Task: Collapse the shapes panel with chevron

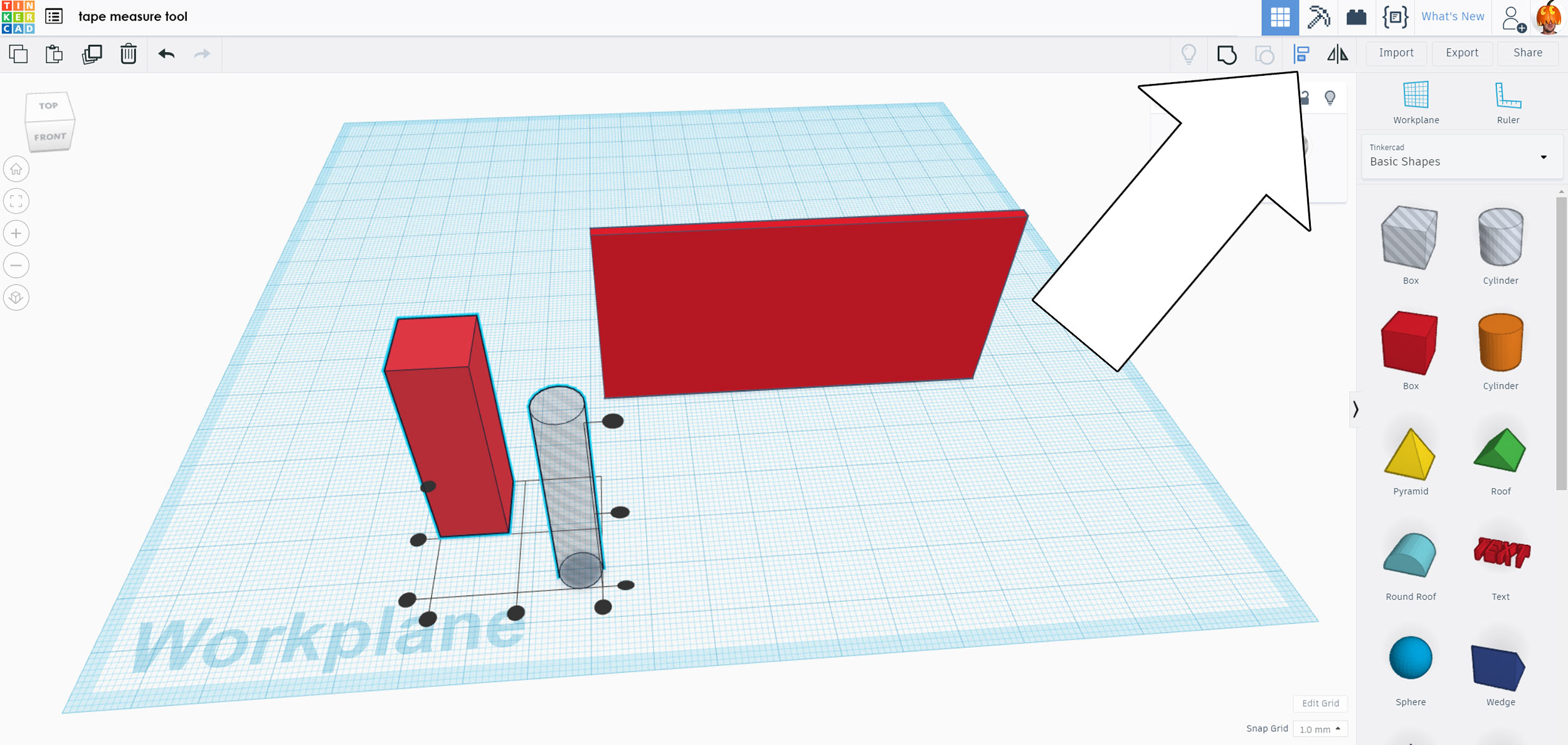Action: tap(1355, 409)
